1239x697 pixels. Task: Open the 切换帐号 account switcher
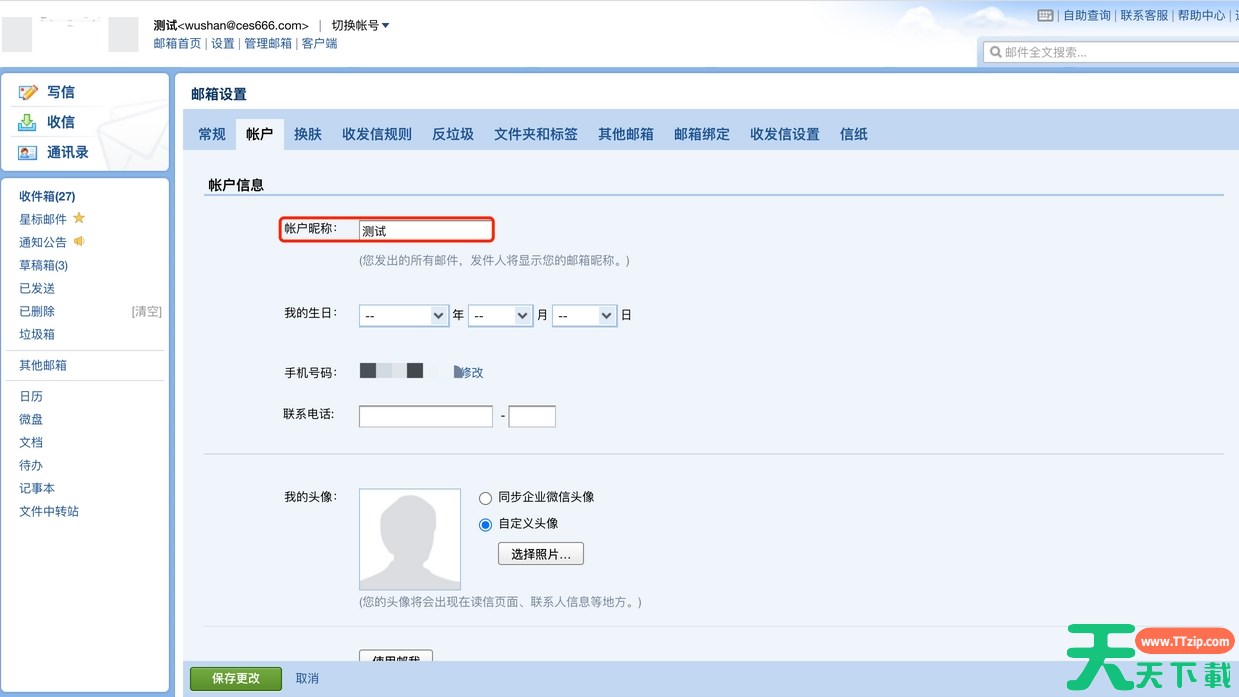click(355, 24)
